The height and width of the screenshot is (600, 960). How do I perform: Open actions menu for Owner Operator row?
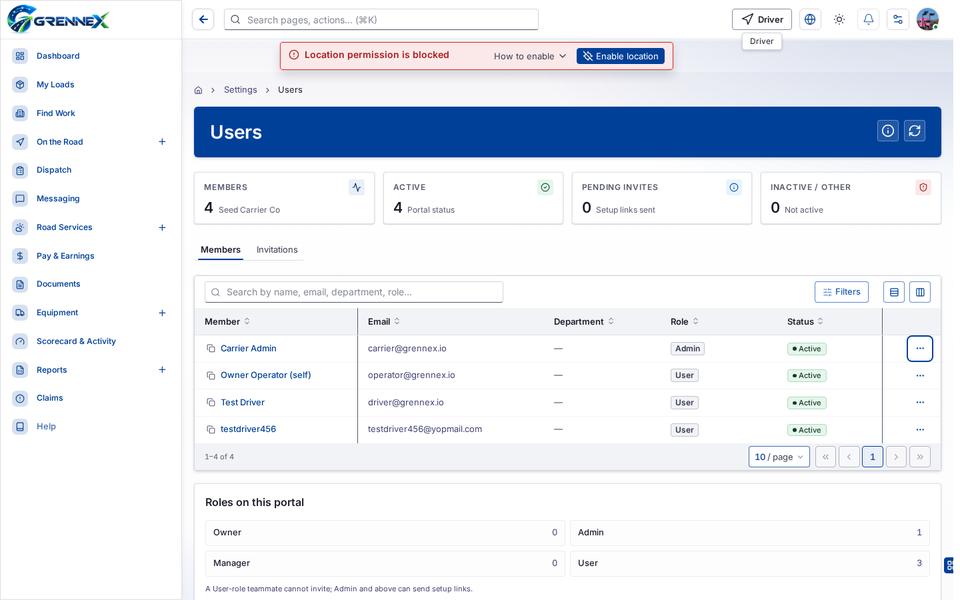(x=920, y=375)
